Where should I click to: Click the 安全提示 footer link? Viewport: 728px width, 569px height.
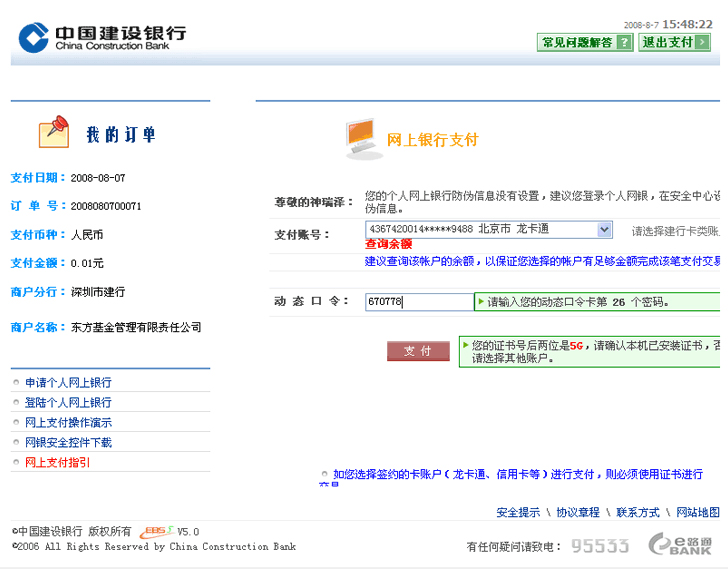click(518, 512)
